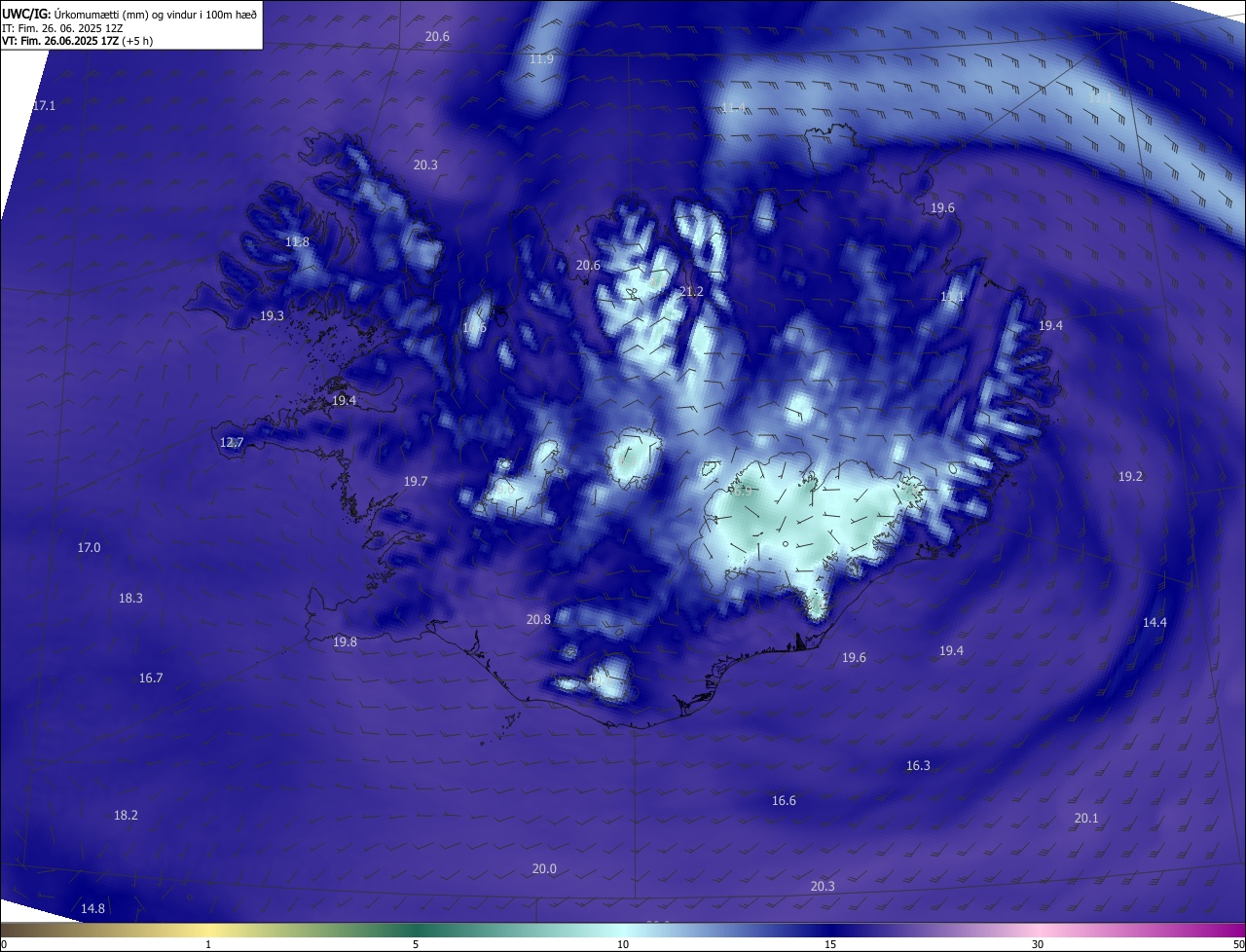
Task: Click the 18.3 value label
Action: coord(130,598)
